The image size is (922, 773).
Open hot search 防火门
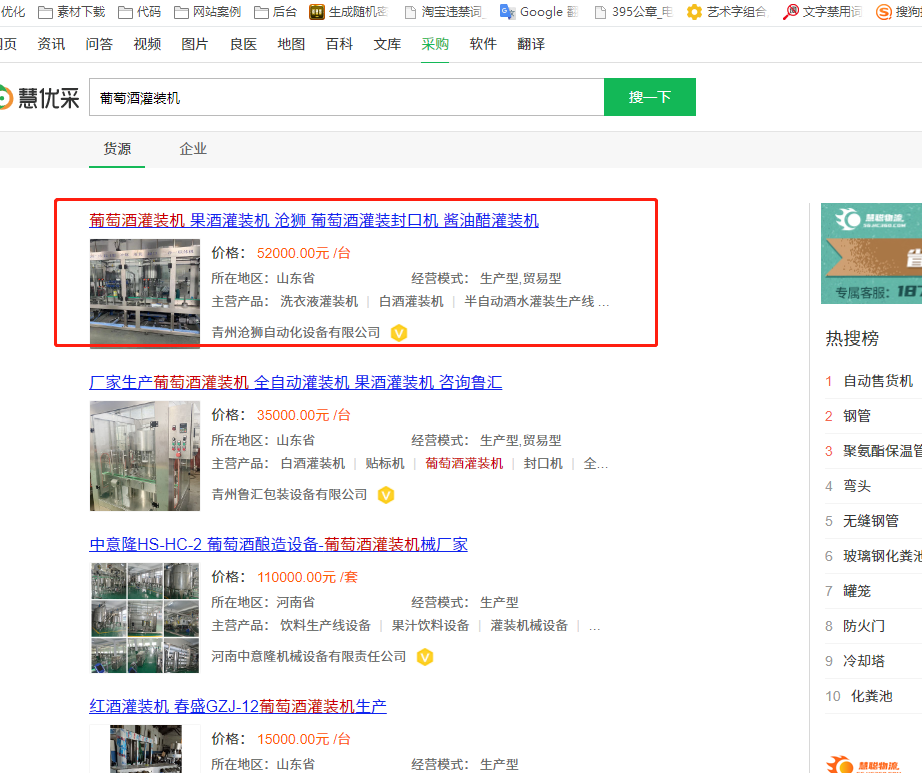pyautogui.click(x=864, y=626)
